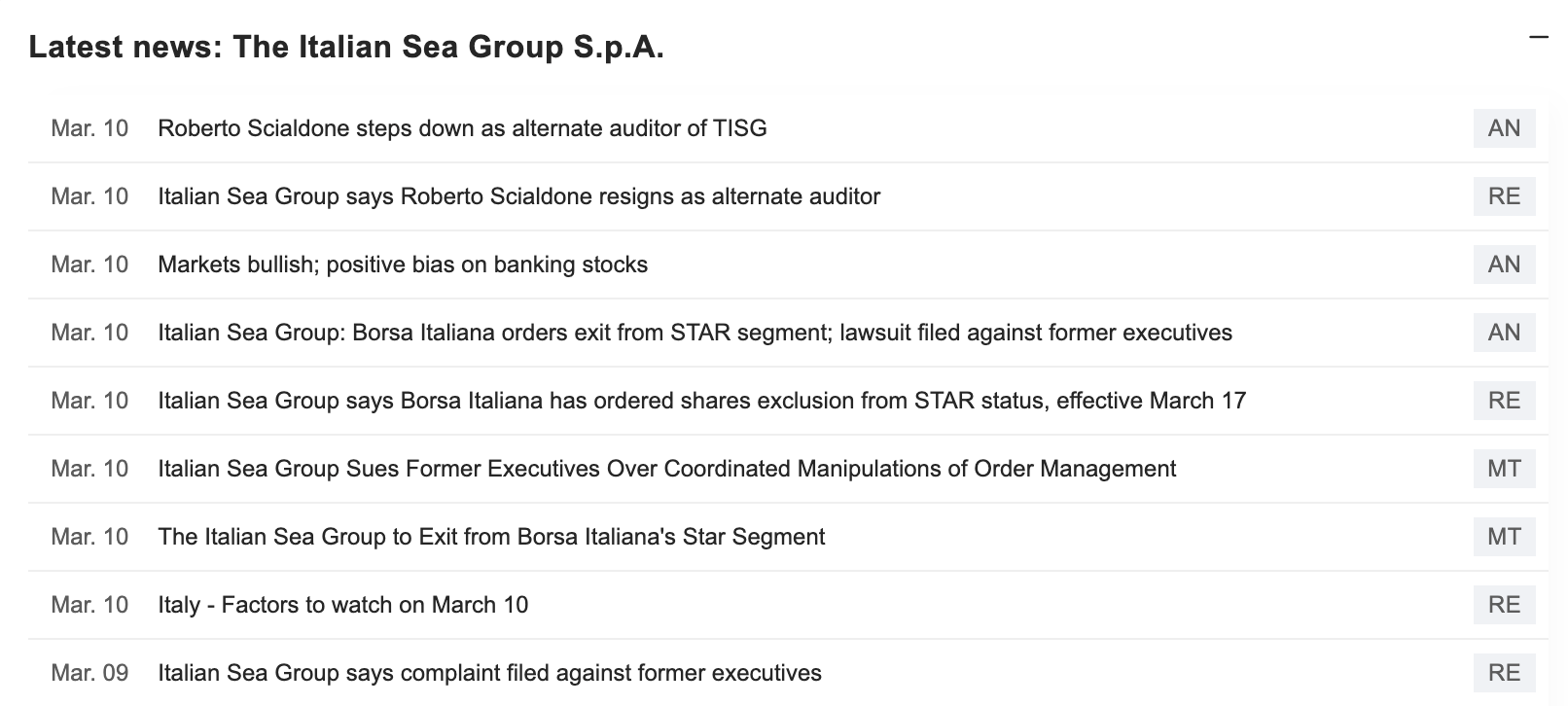Open shares exclusion effective March 17 article

(701, 401)
